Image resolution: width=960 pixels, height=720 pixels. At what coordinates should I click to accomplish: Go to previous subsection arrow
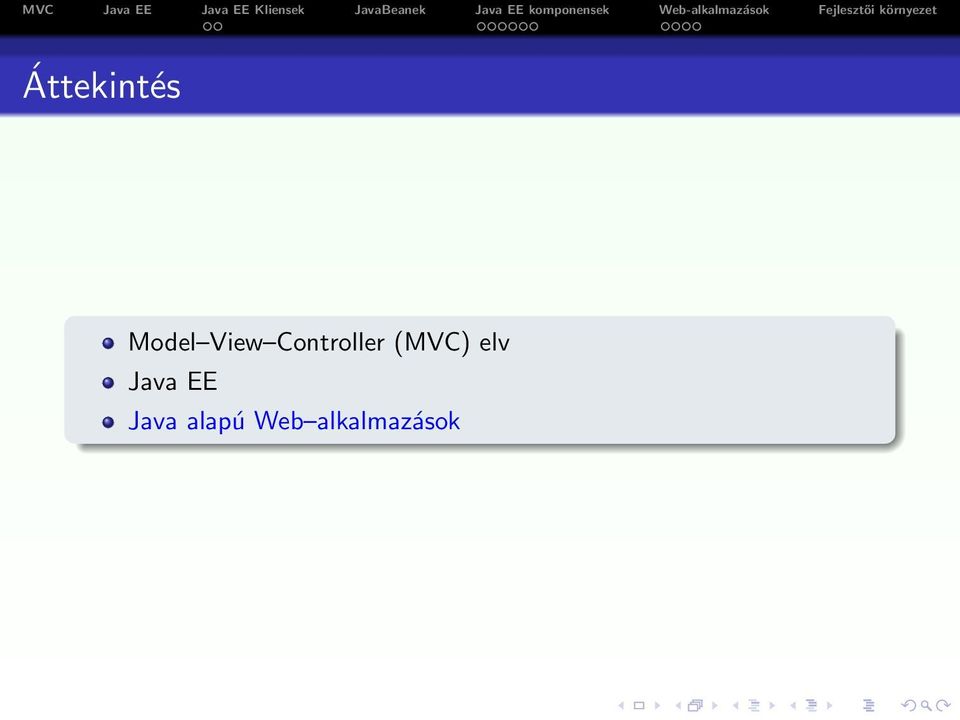(735, 705)
